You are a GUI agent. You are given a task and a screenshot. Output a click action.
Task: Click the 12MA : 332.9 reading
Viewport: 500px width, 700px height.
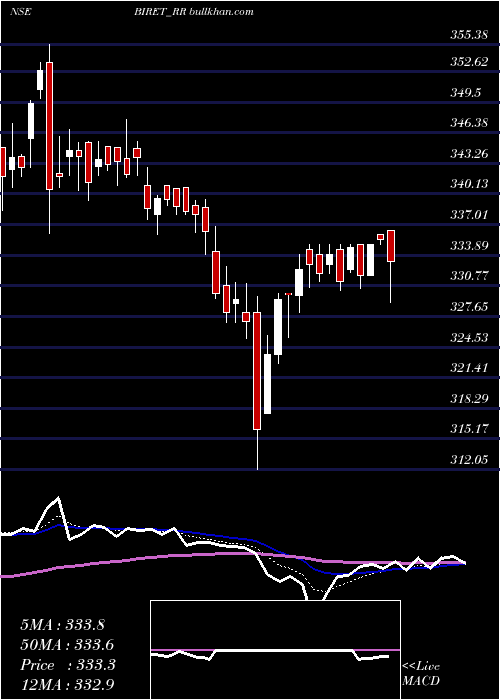click(x=67, y=685)
